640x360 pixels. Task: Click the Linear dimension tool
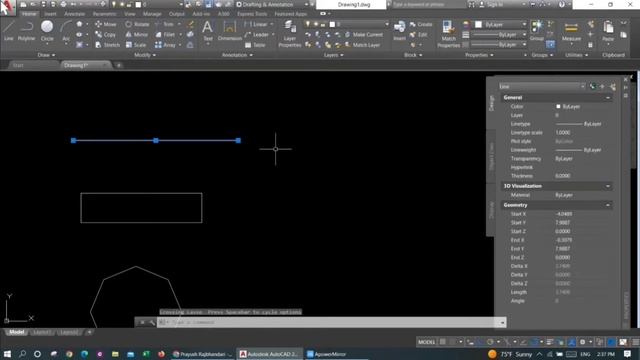[x=256, y=24]
